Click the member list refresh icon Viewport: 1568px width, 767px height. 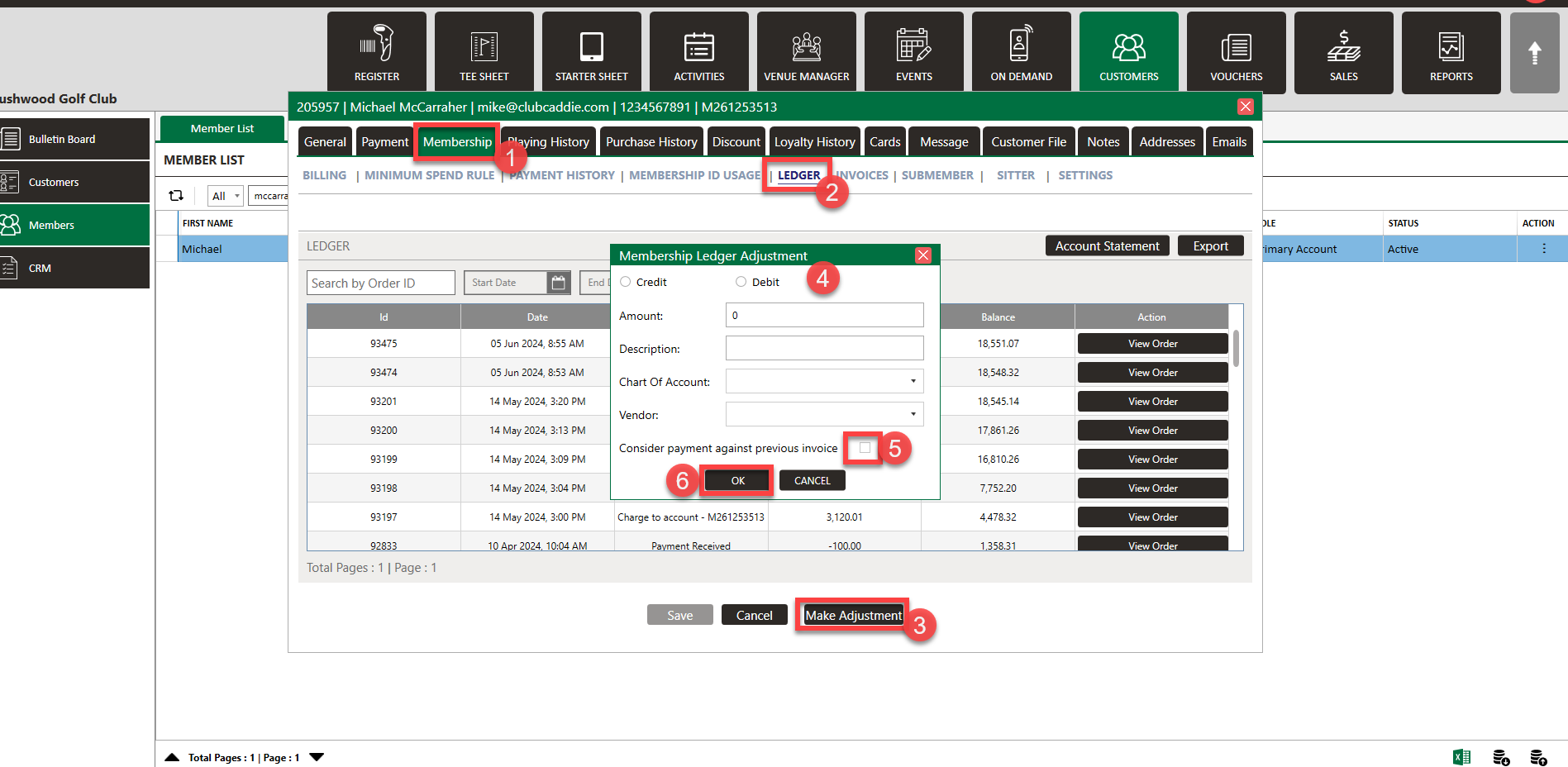click(176, 196)
